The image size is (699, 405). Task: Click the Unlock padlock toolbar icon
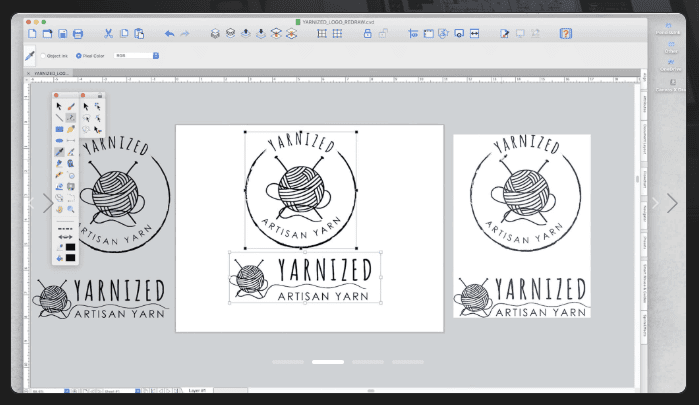383,34
